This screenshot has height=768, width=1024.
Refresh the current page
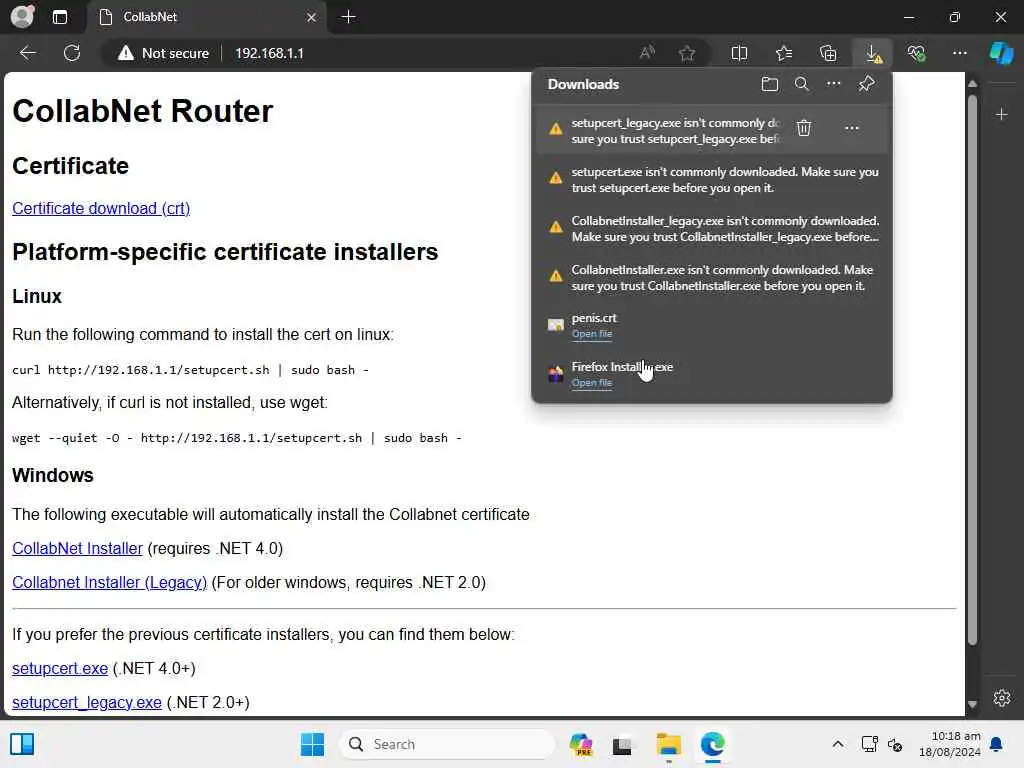pos(72,53)
